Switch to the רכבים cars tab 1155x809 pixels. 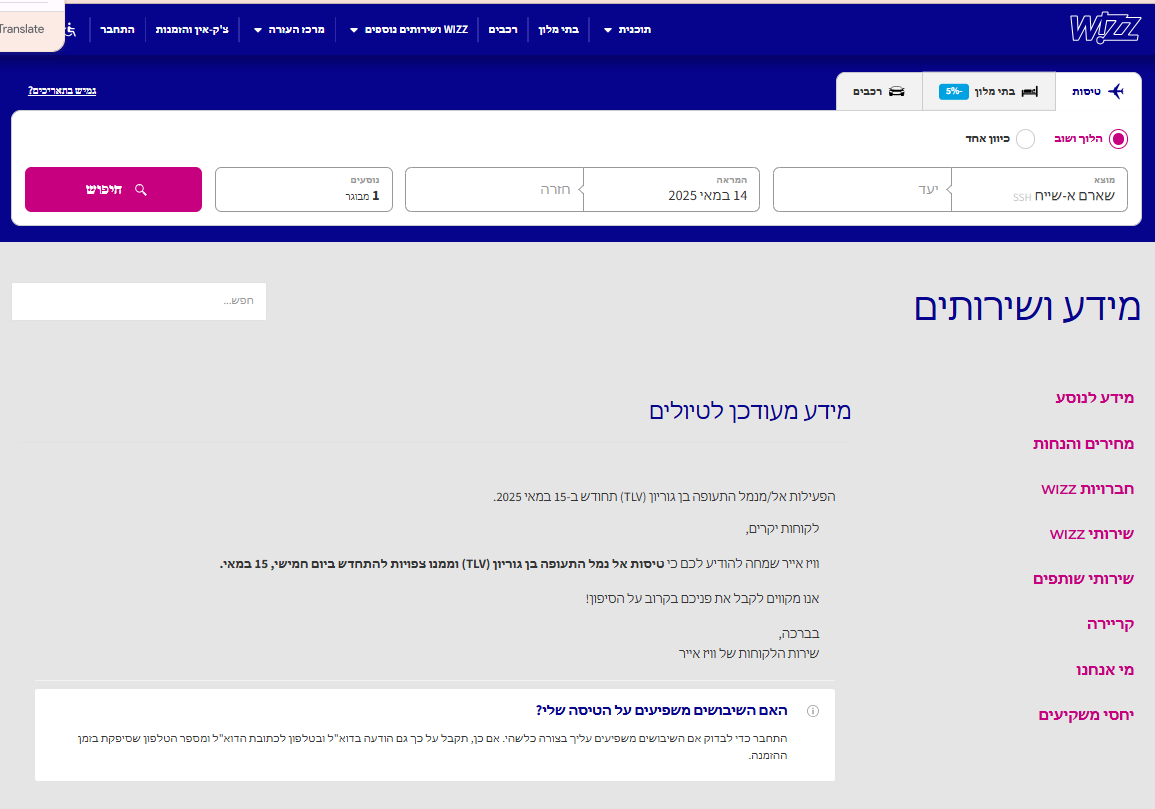click(879, 91)
